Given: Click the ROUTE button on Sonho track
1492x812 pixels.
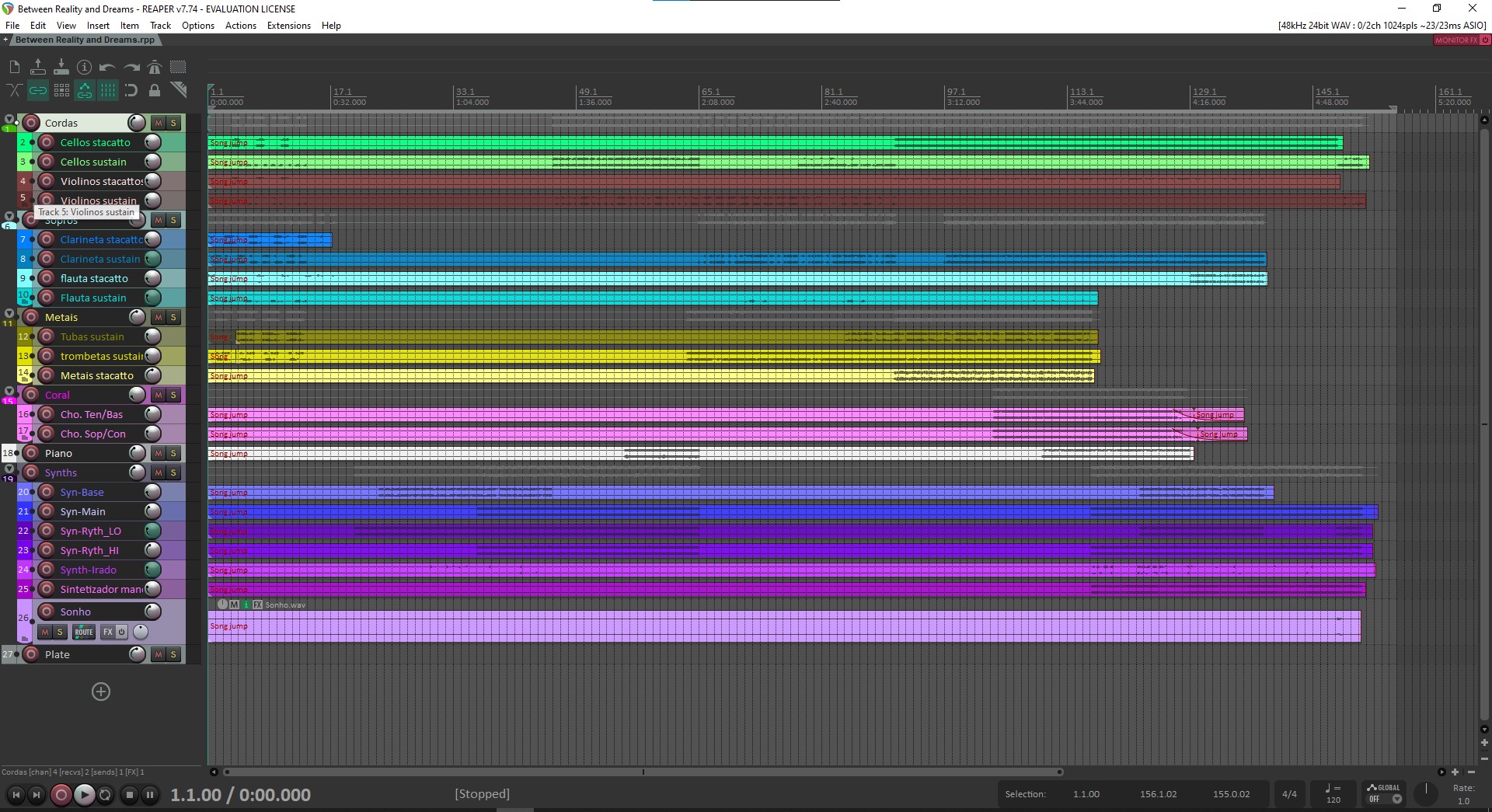Looking at the screenshot, I should point(84,632).
